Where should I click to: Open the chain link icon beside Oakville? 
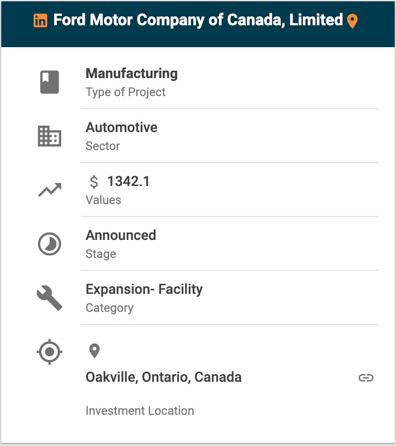coord(366,378)
